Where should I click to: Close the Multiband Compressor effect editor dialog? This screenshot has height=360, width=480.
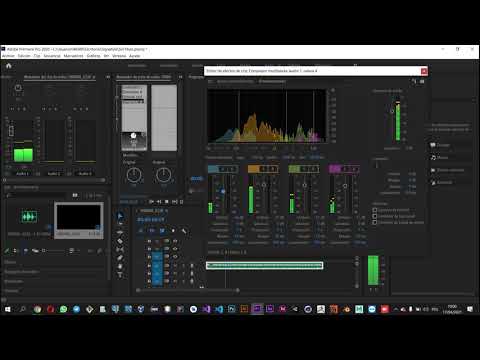[424, 71]
